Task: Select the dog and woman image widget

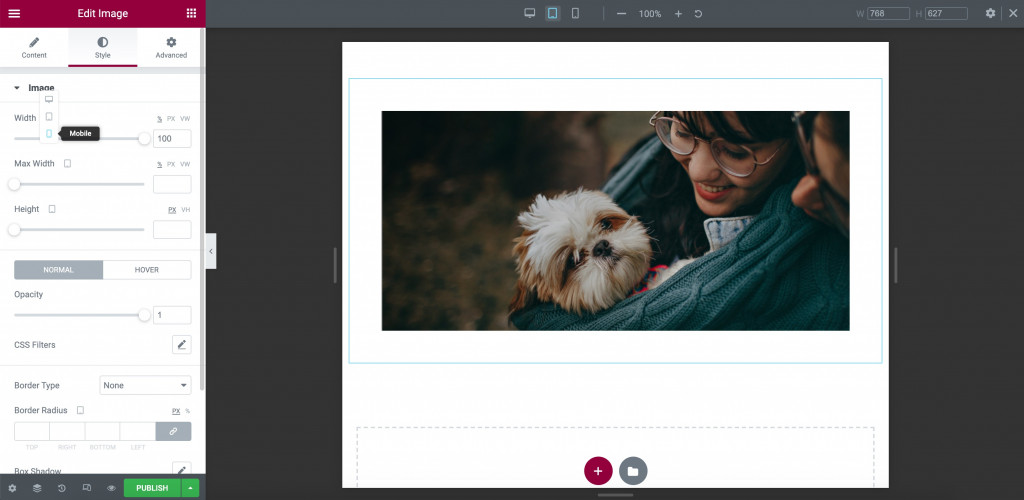Action: pyautogui.click(x=615, y=221)
